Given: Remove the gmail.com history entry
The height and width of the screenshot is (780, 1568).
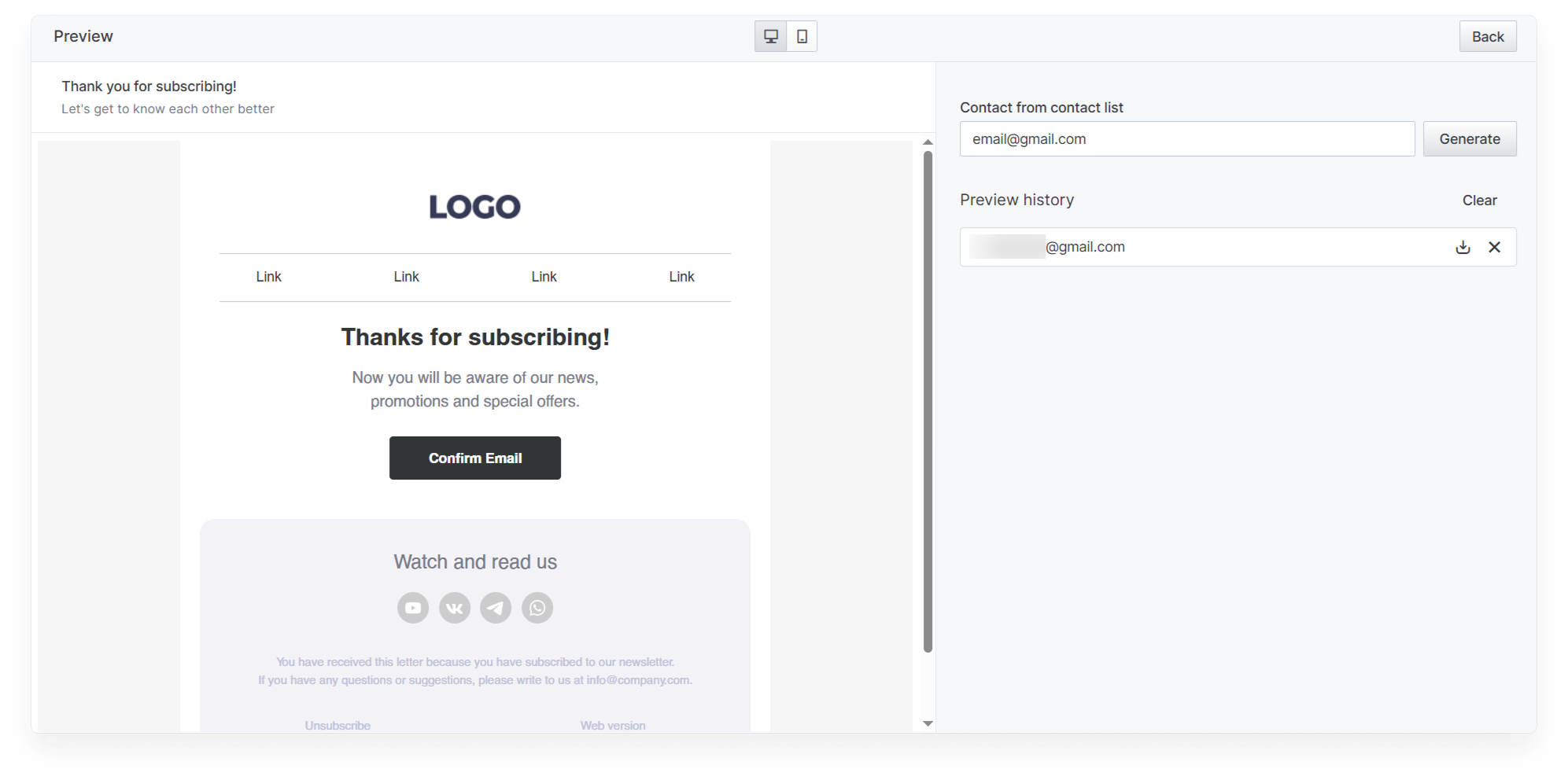Looking at the screenshot, I should click(1494, 247).
